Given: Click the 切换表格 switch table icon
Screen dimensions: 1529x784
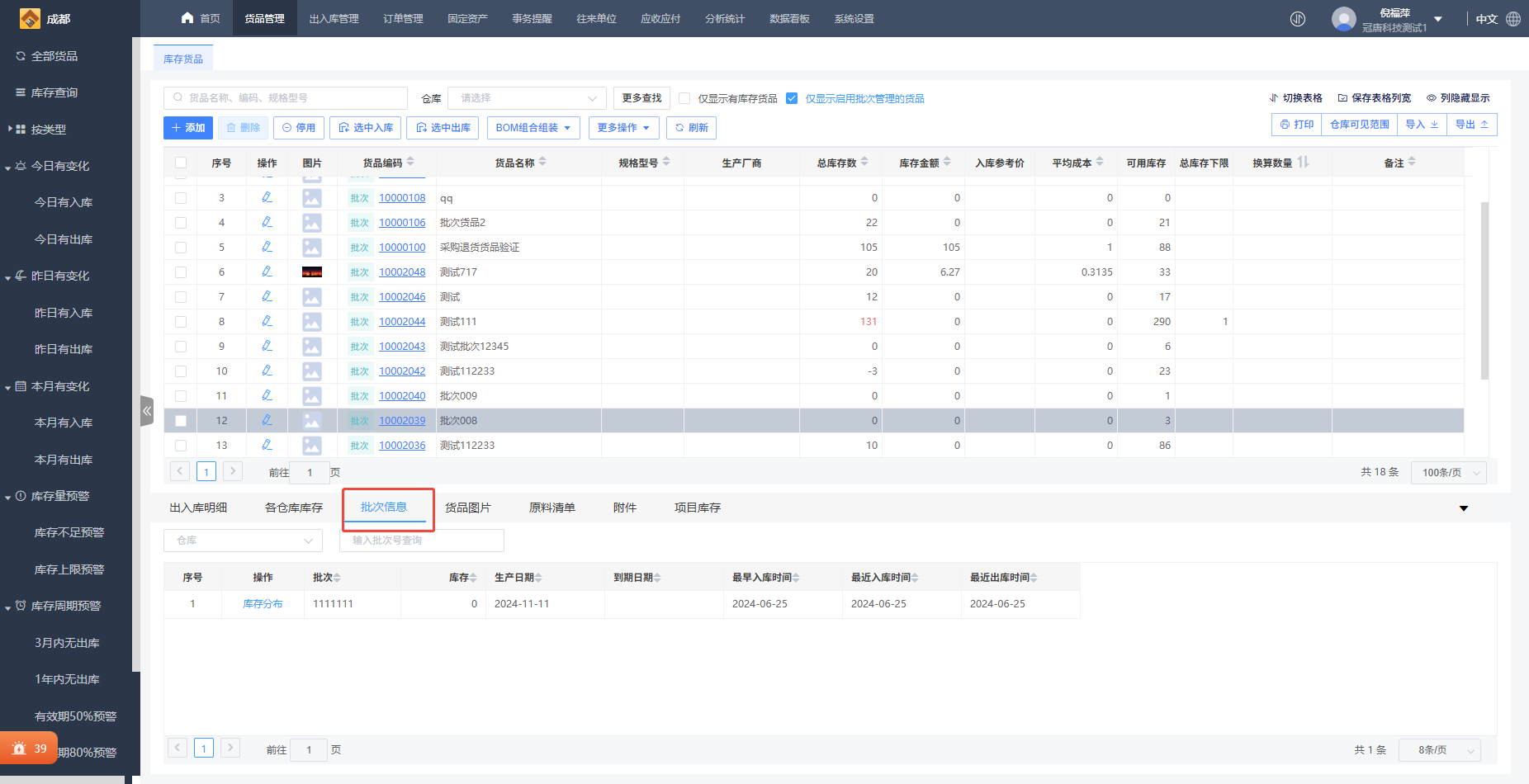Looking at the screenshot, I should tap(1274, 98).
